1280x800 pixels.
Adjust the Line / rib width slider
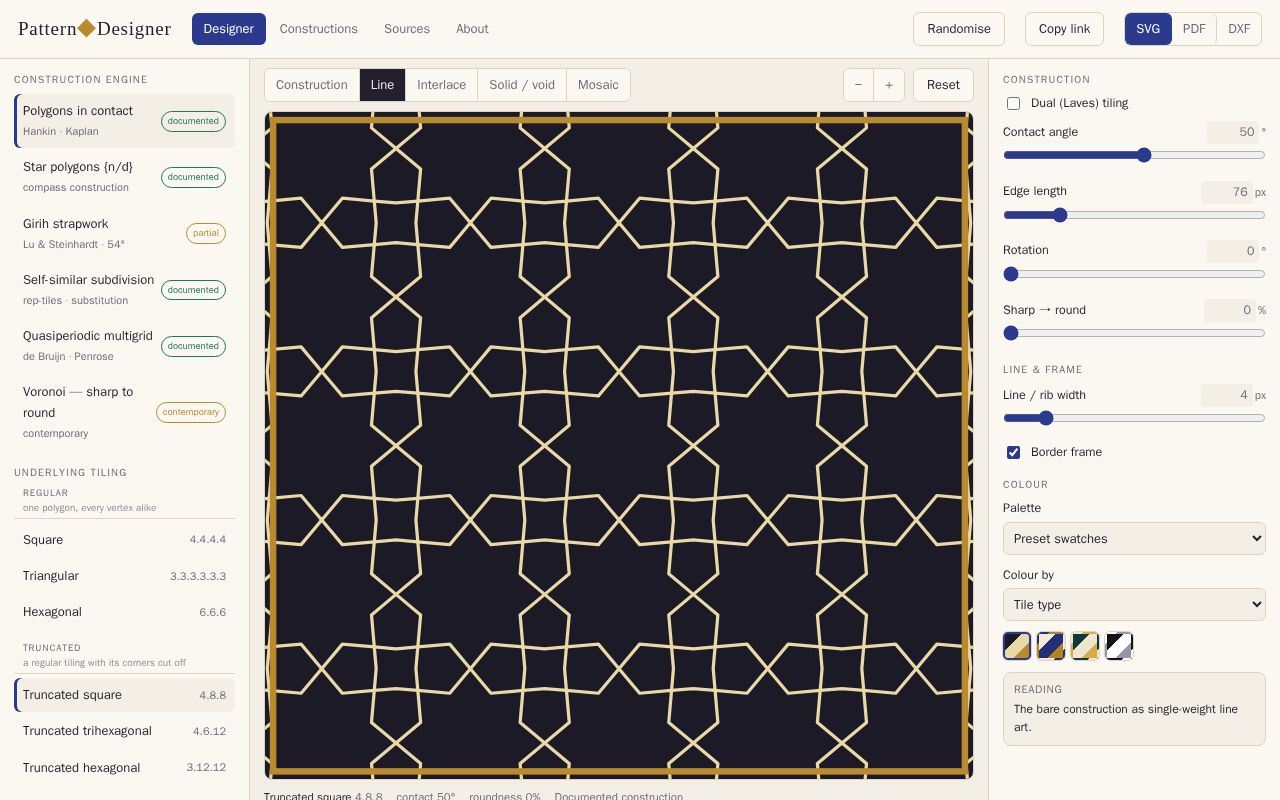pyautogui.click(x=1134, y=418)
